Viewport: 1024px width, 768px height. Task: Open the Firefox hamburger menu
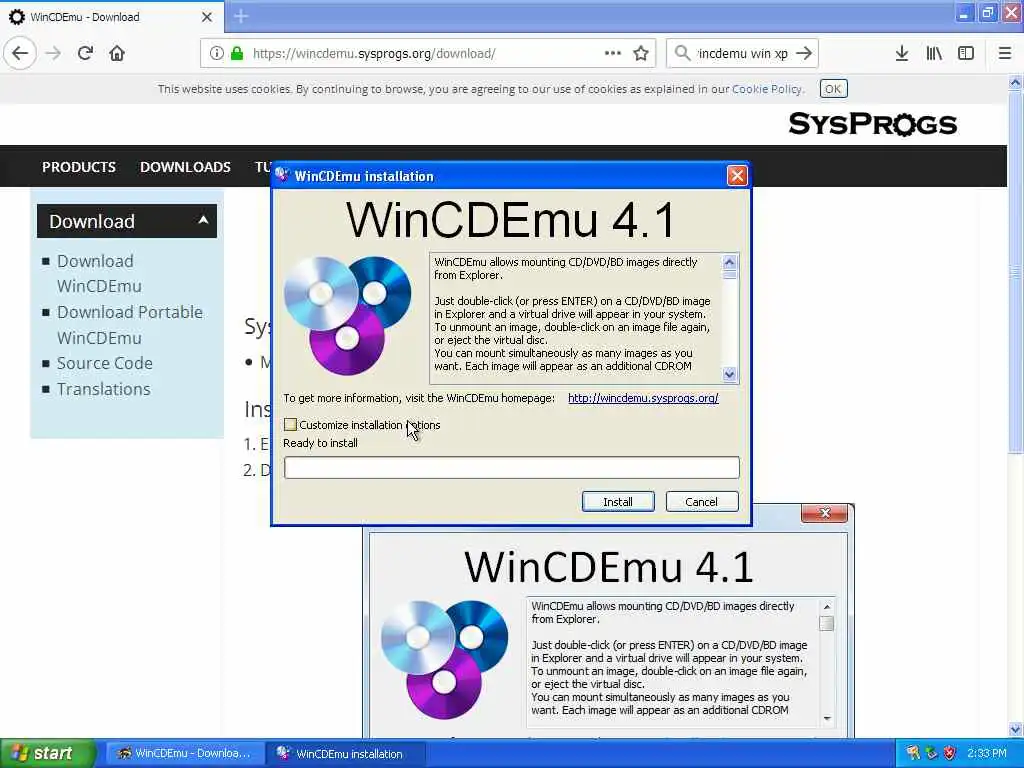pyautogui.click(x=1005, y=54)
